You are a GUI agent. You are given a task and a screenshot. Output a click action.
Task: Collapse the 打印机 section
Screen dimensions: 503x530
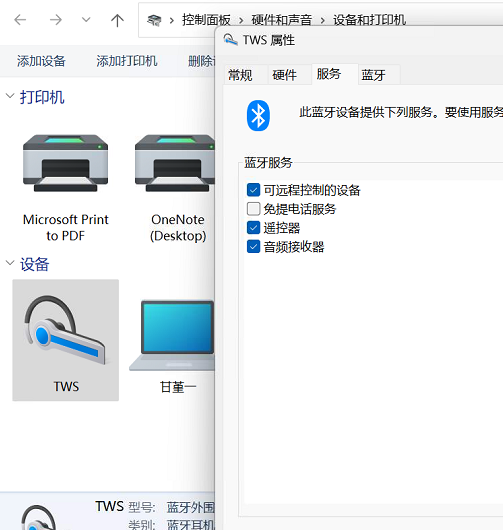(10, 96)
